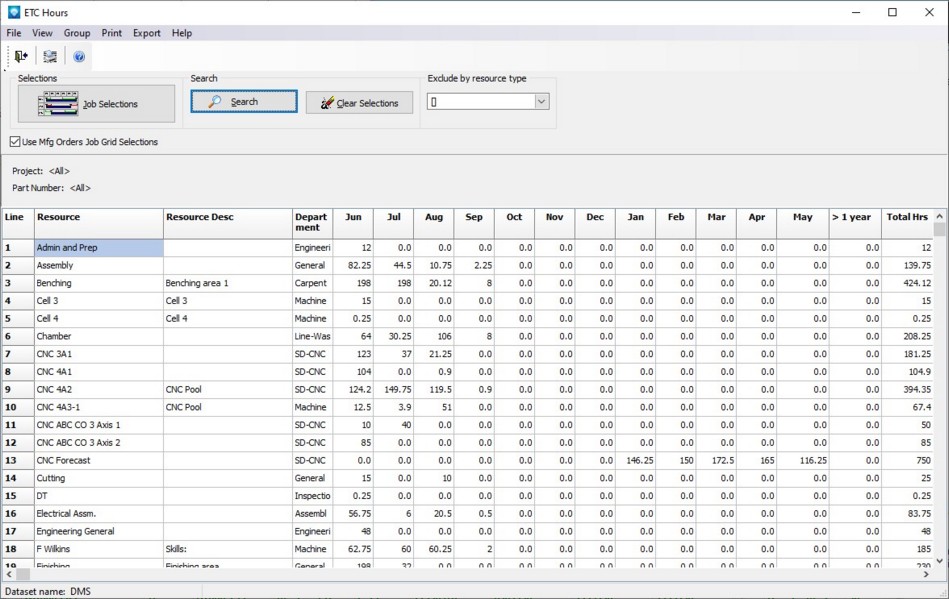Open the Print menu
This screenshot has width=949, height=599.
112,33
